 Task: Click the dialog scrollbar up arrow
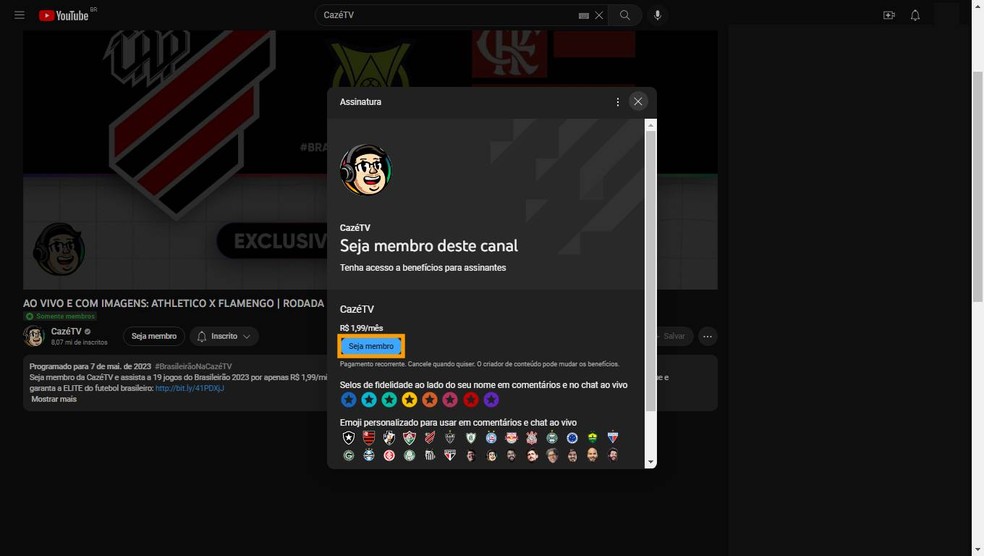651,126
